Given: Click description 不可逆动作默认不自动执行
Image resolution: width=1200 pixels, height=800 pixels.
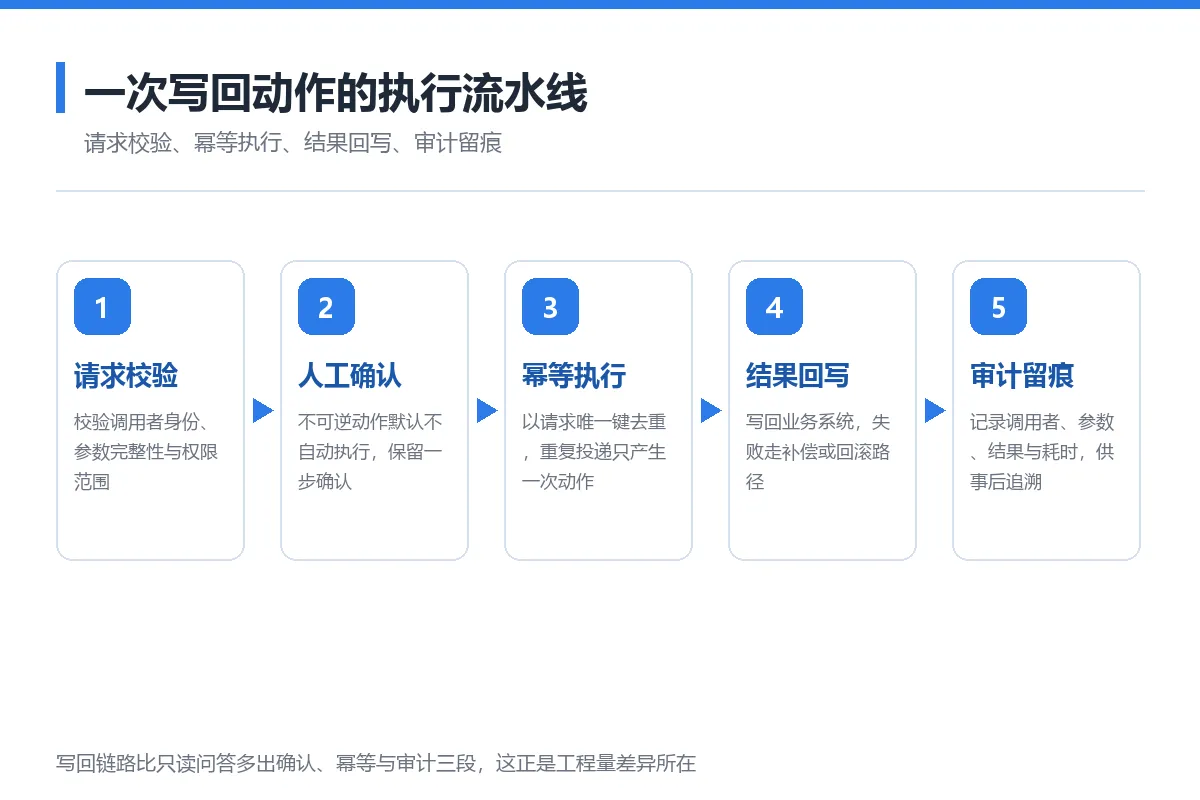Looking at the screenshot, I should pyautogui.click(x=370, y=452).
